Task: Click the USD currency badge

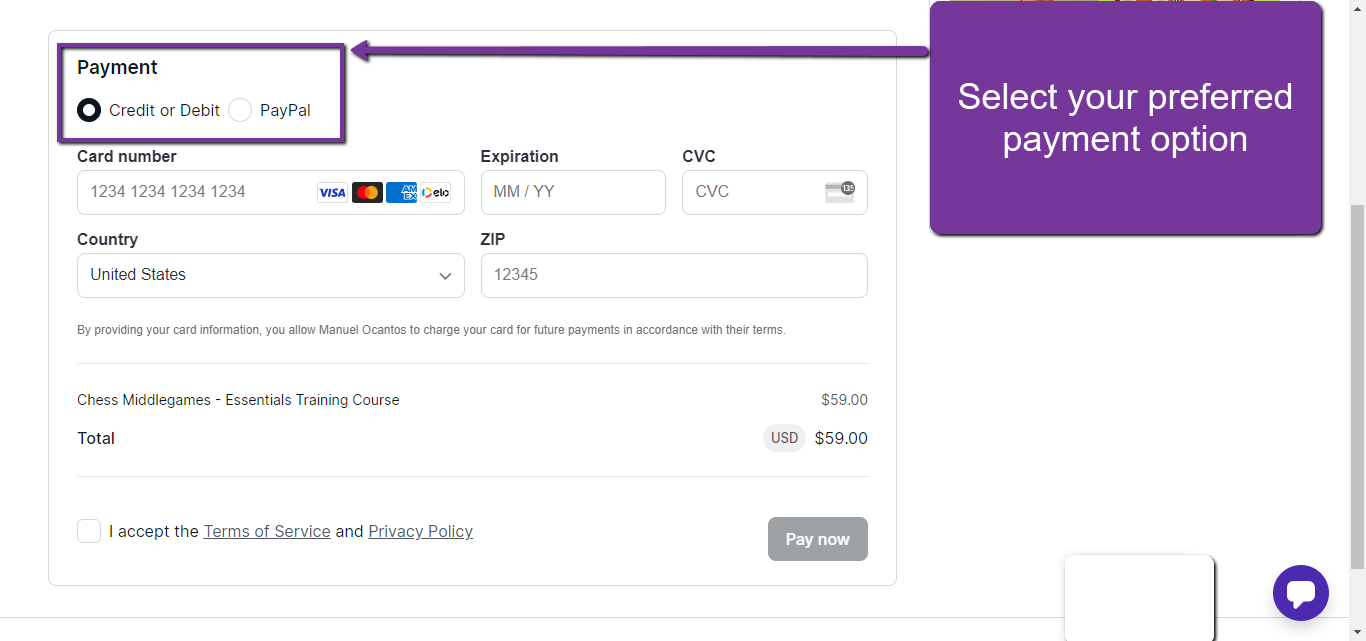Action: (784, 438)
